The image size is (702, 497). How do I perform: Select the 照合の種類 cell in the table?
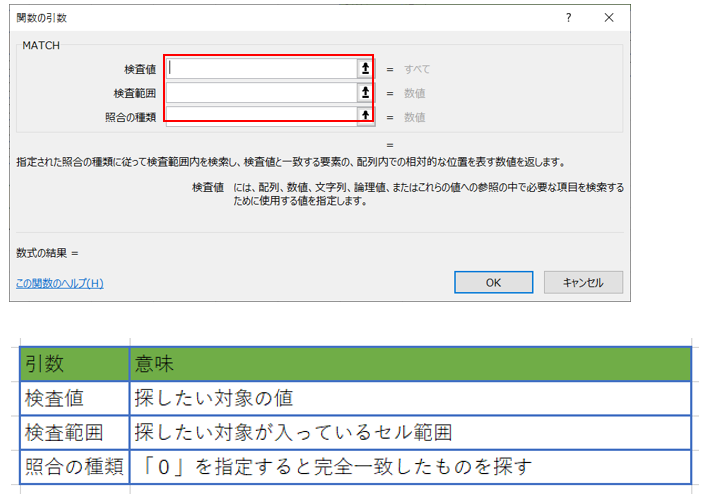tap(74, 467)
